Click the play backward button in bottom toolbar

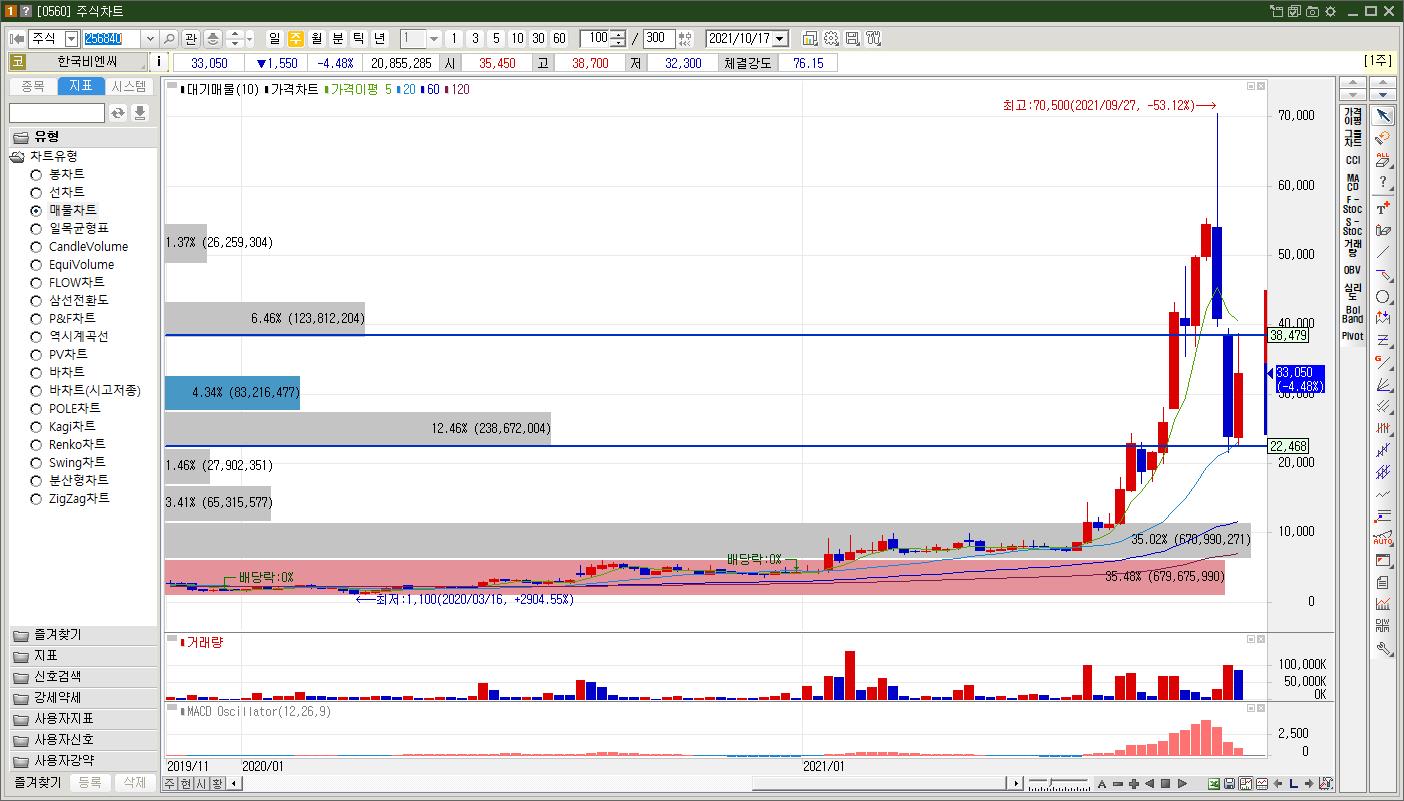pos(1150,783)
